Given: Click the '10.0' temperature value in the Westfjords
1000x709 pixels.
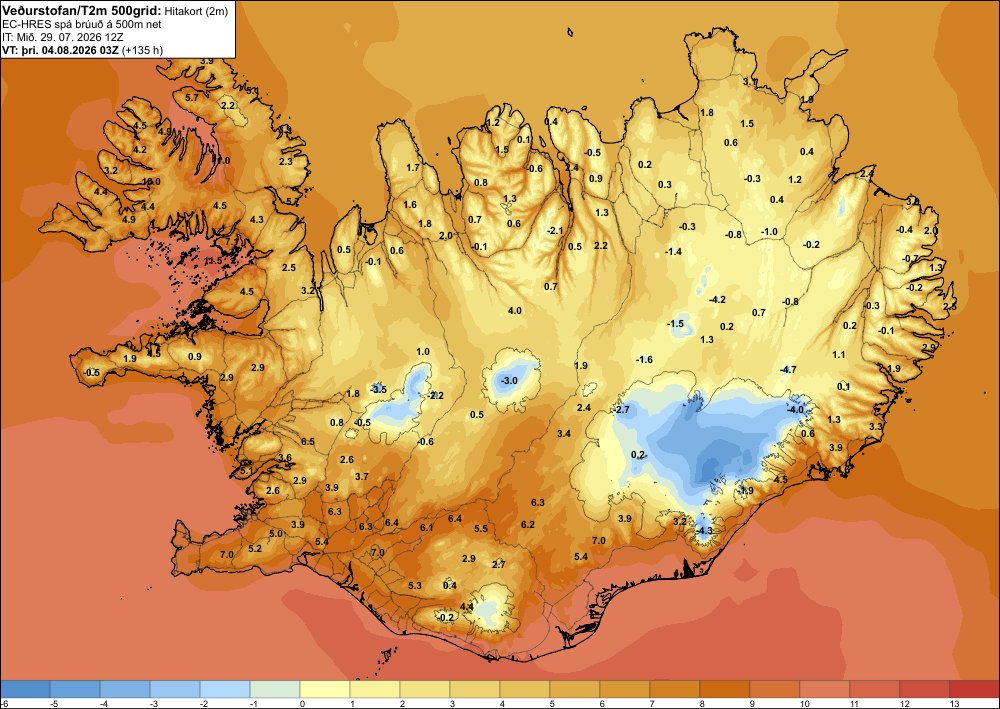Looking at the screenshot, I should pos(151,181).
